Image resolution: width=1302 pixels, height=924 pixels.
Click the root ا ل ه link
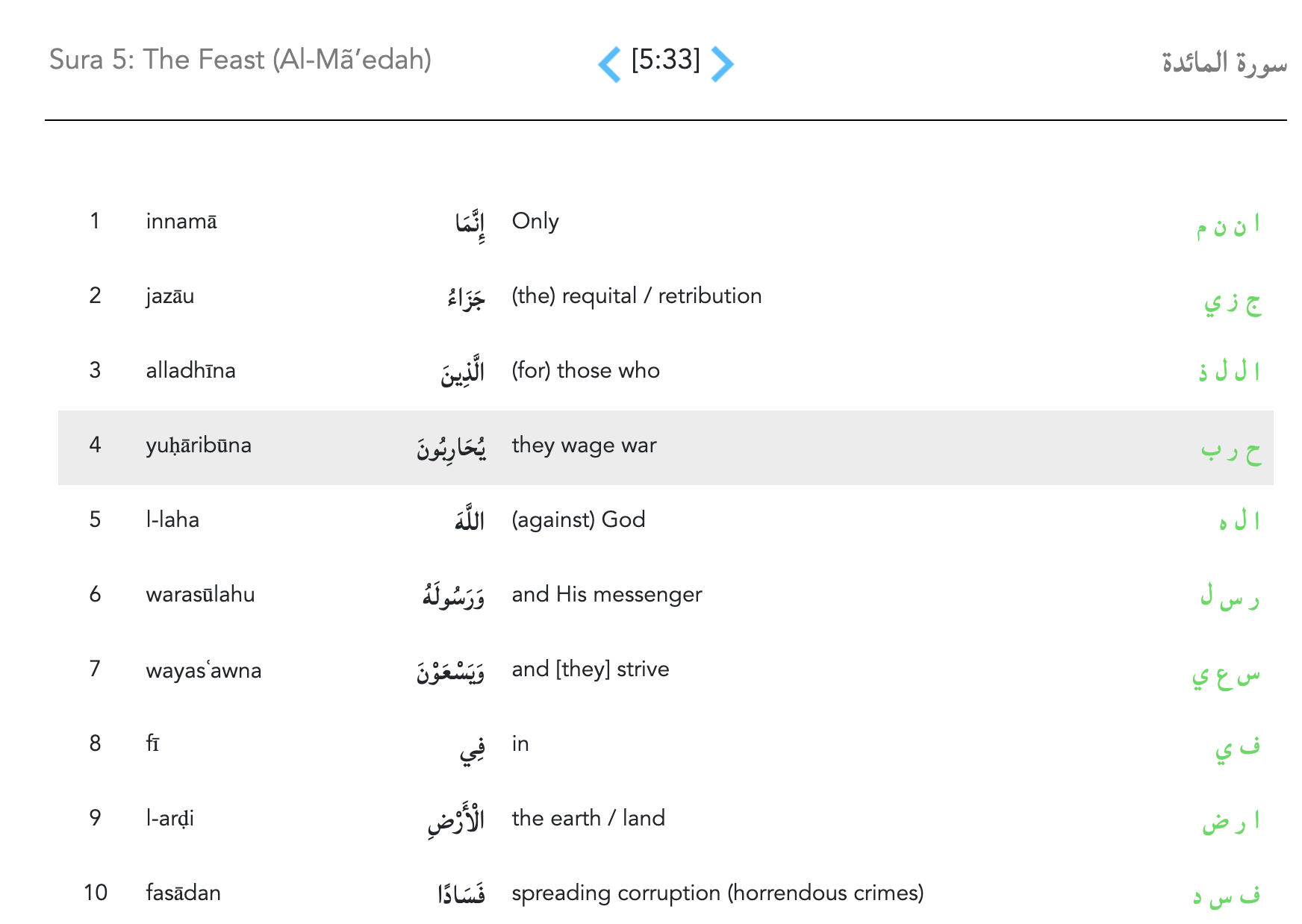click(1239, 520)
